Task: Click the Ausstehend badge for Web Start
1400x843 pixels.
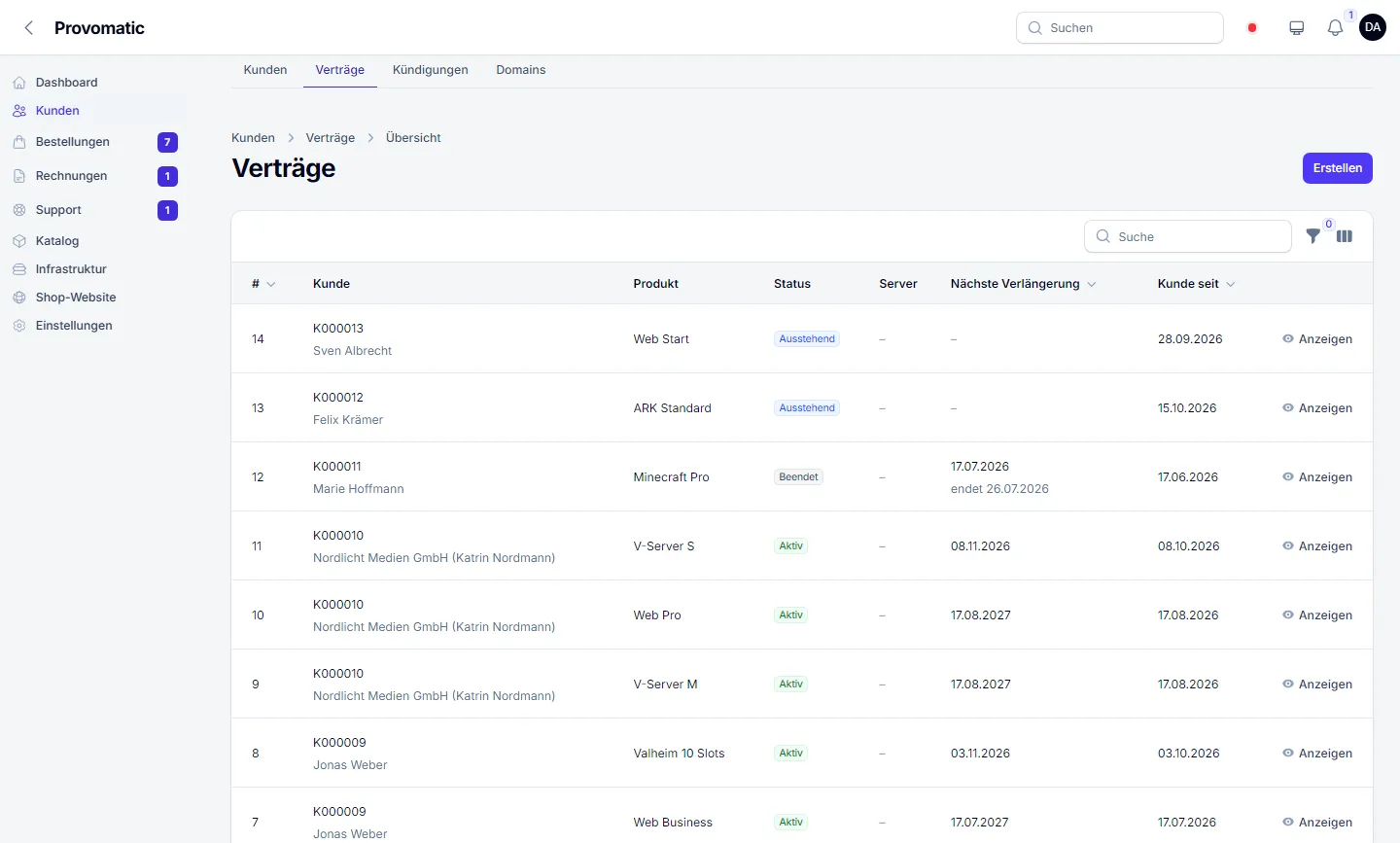Action: [807, 339]
